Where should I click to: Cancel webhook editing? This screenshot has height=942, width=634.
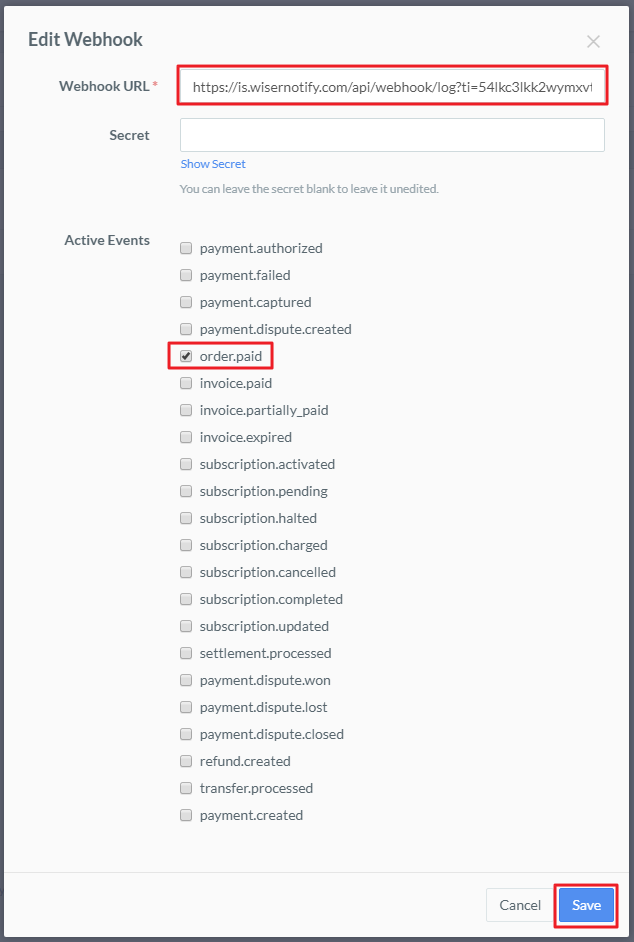[520, 905]
